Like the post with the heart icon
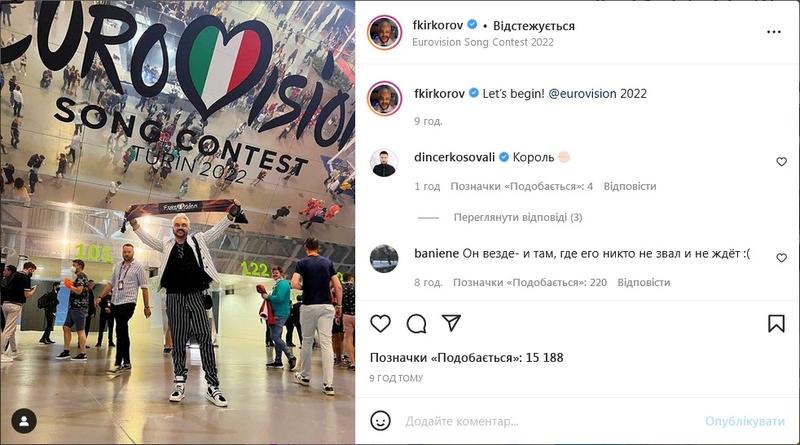The height and width of the screenshot is (445, 800). point(380,324)
